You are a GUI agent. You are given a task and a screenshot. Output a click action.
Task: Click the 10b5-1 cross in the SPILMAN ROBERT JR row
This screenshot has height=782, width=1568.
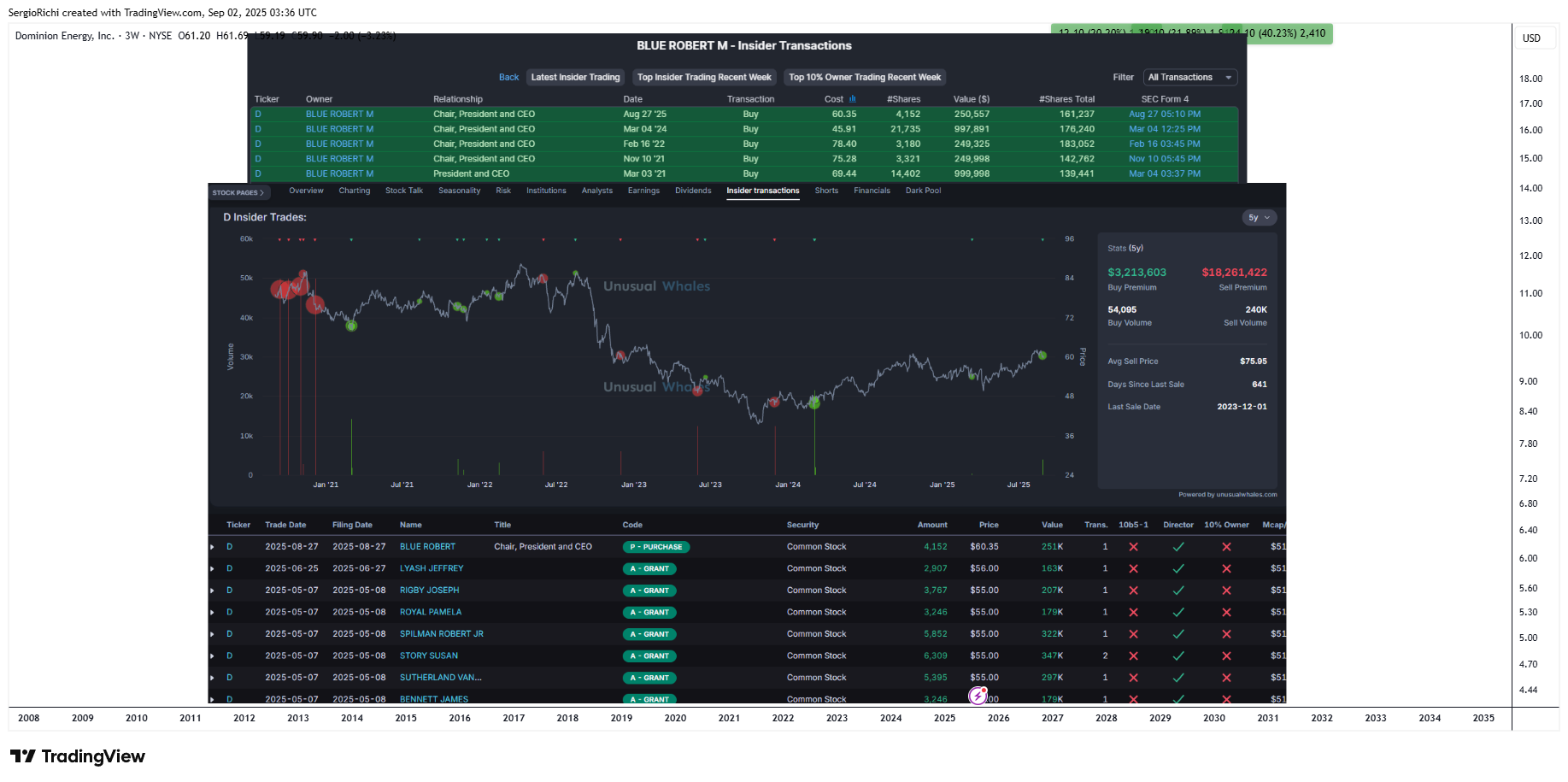(1133, 634)
